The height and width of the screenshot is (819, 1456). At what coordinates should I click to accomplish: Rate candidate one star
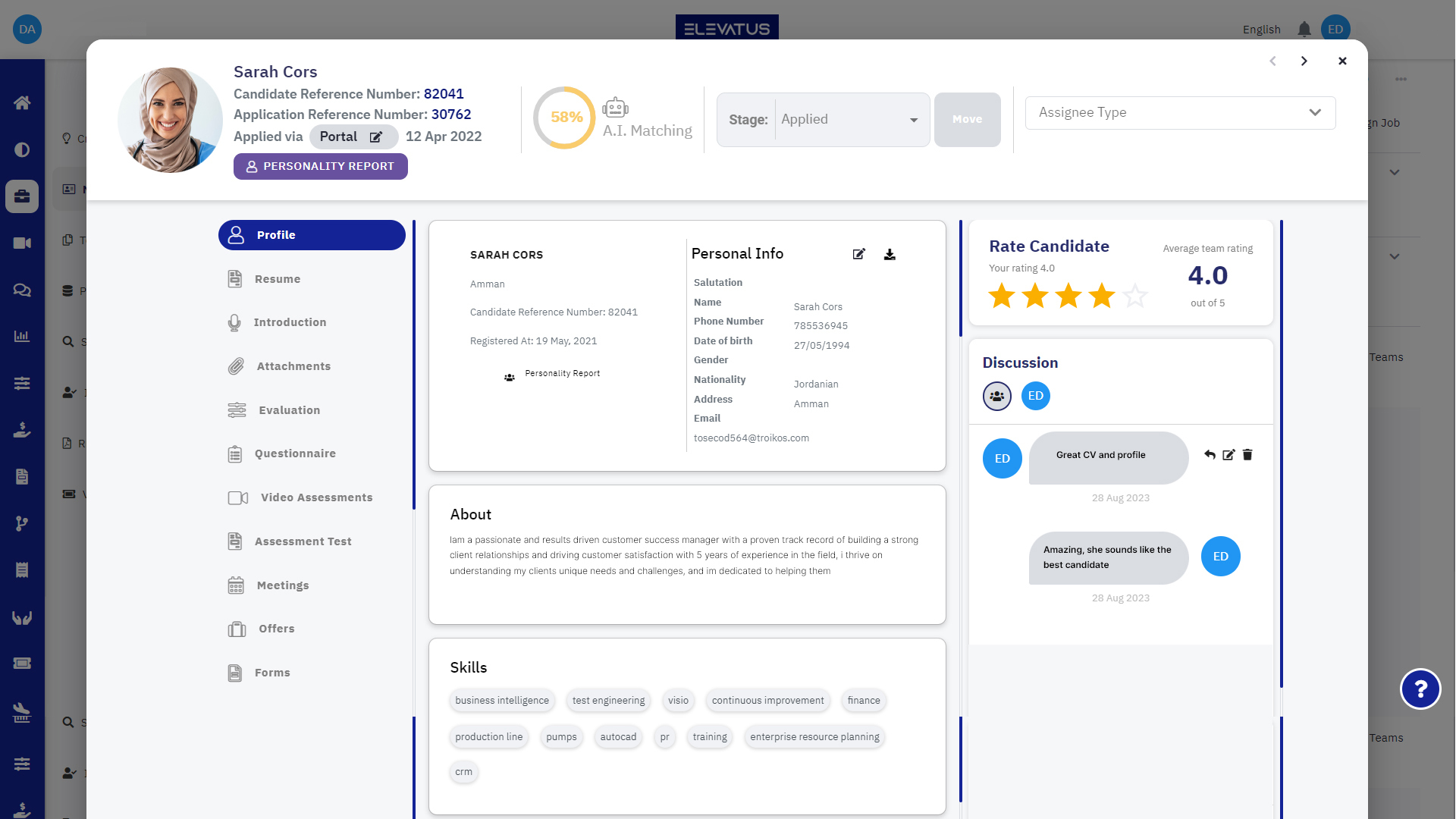[x=1002, y=296]
